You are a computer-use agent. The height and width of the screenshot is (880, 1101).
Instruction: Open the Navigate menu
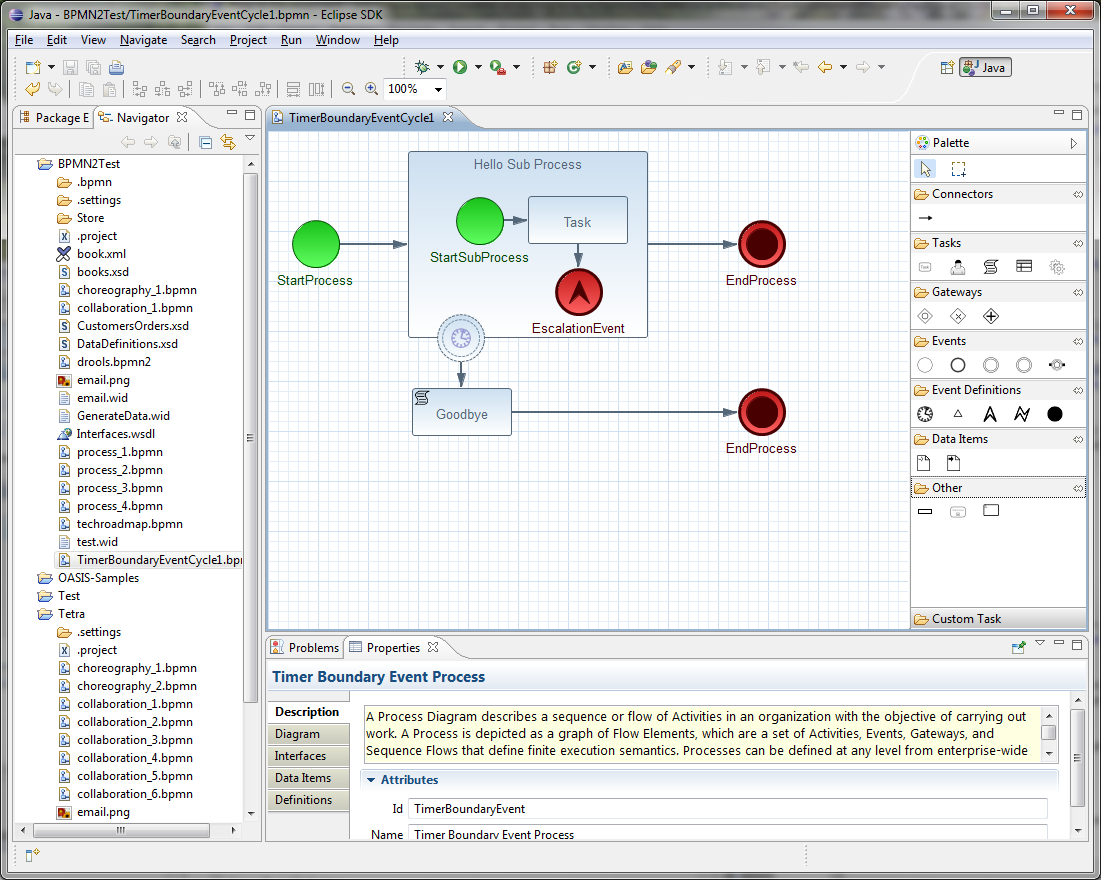(x=143, y=40)
